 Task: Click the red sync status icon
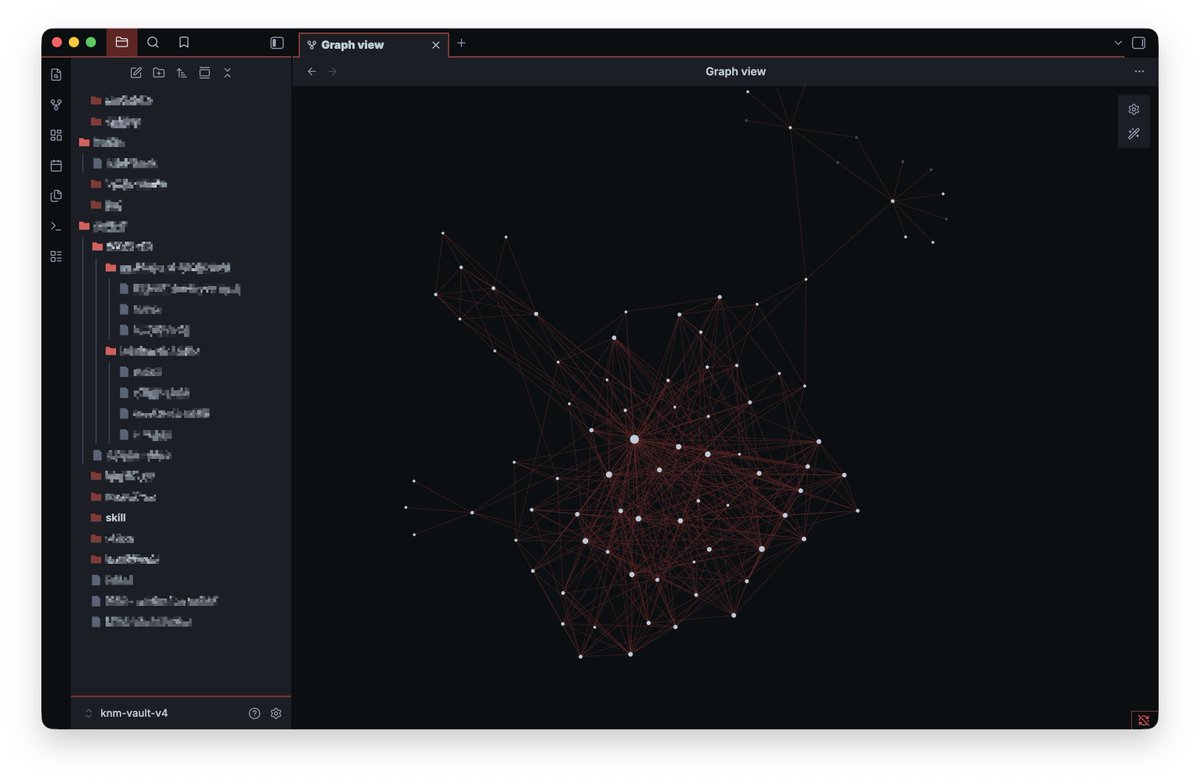[1144, 720]
